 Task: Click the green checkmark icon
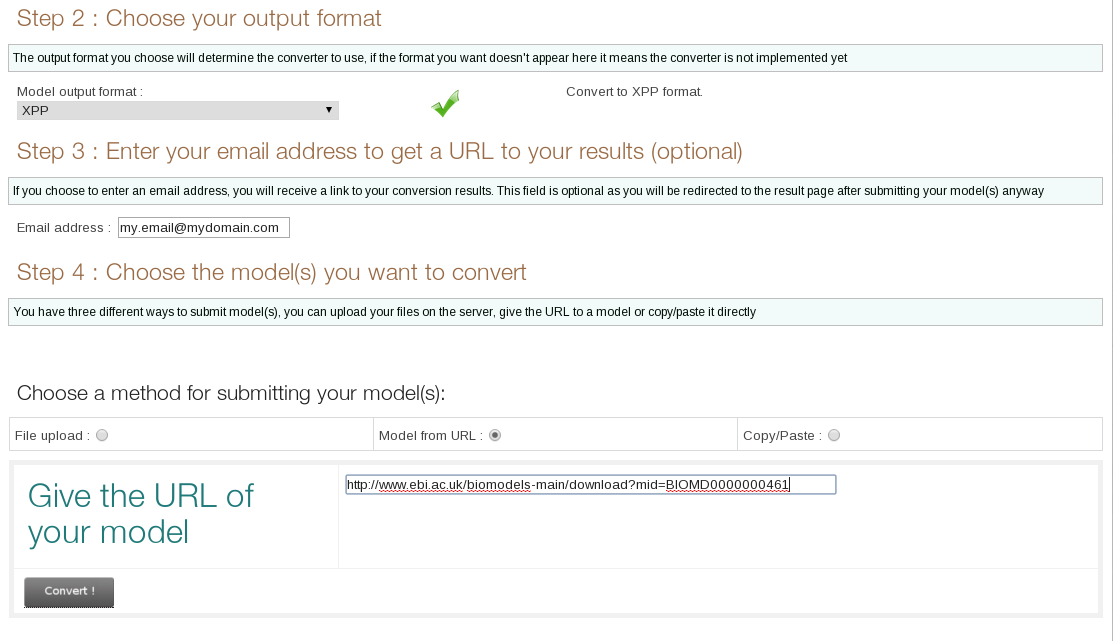(445, 103)
